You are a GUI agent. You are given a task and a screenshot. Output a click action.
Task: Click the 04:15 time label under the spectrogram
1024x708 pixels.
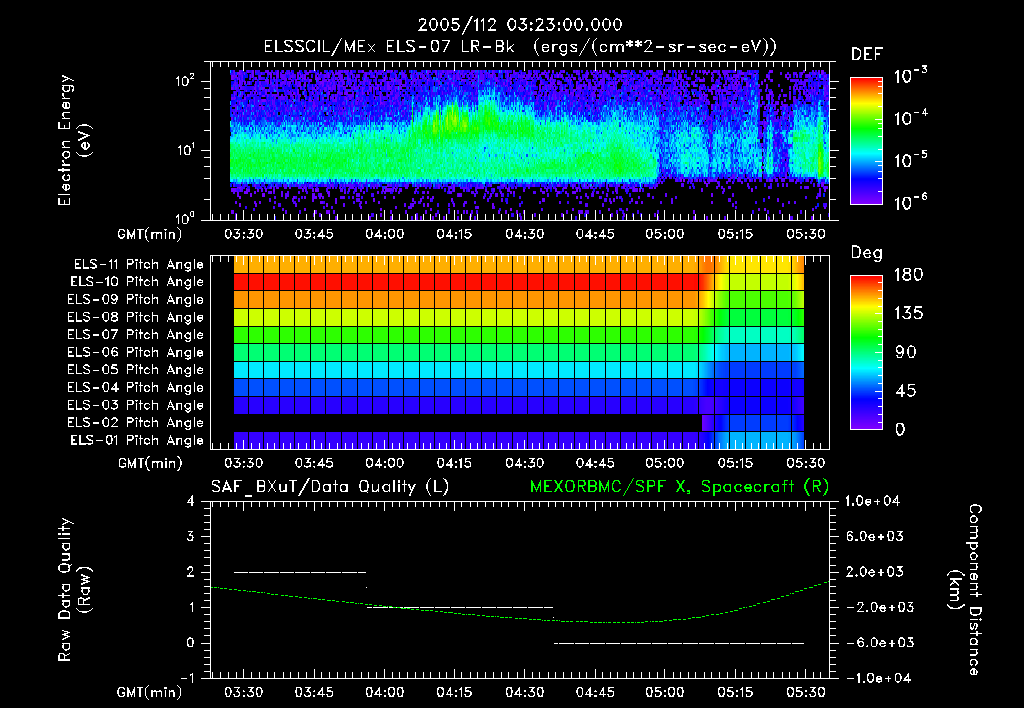coord(454,234)
